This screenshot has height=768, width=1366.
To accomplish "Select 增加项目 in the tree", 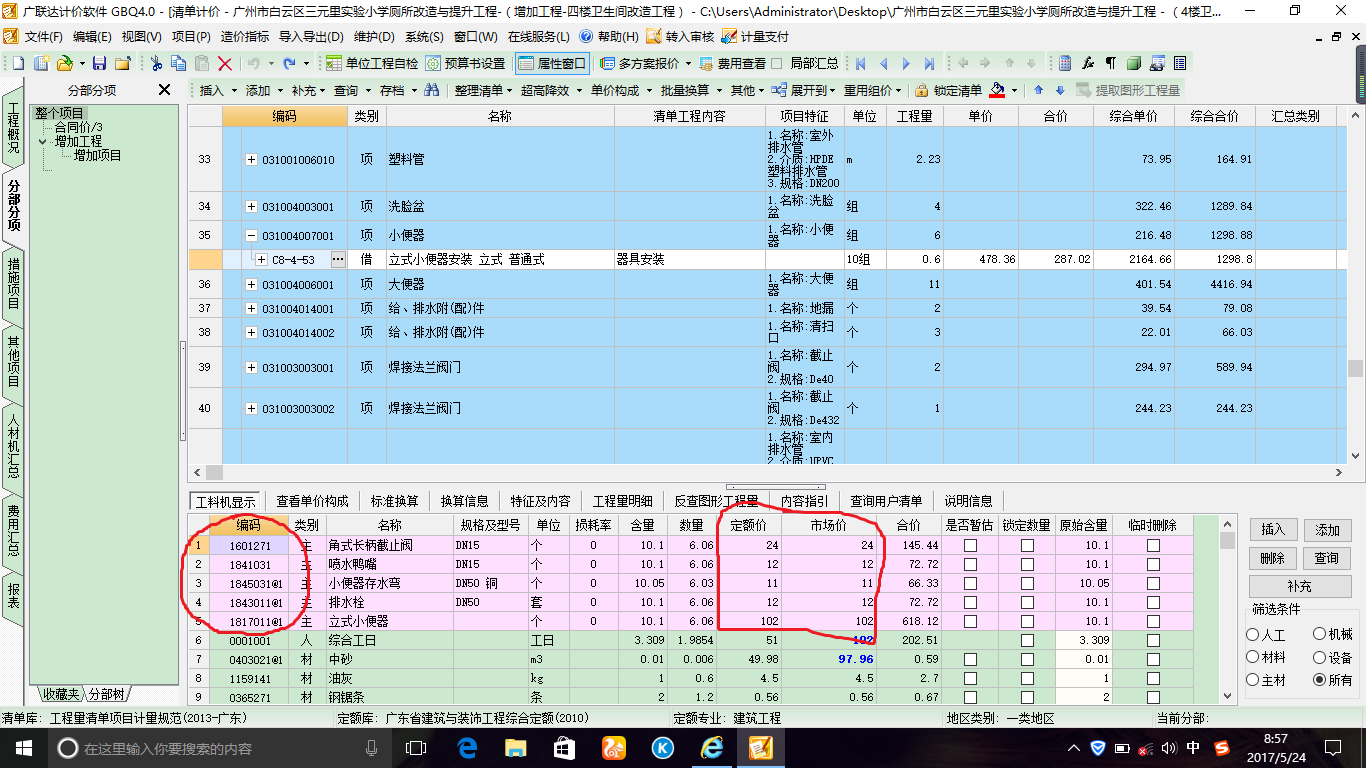I will coord(97,155).
